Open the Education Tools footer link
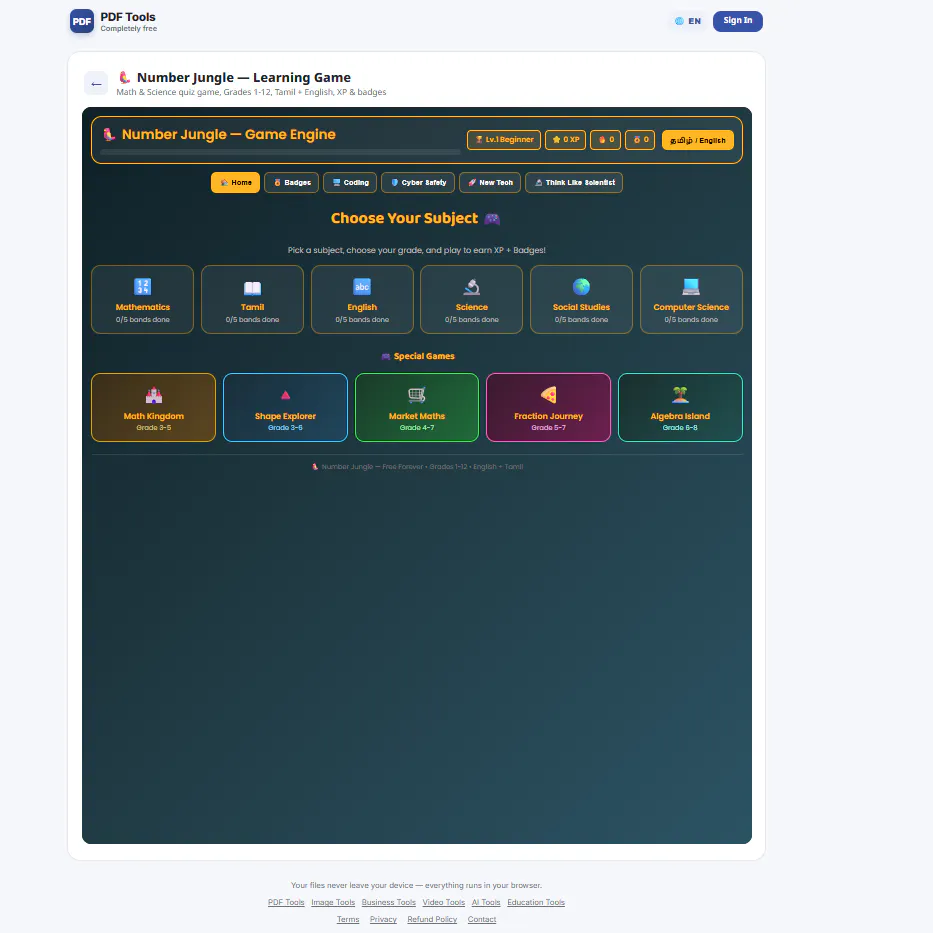Viewport: 933px width, 933px height. point(536,902)
